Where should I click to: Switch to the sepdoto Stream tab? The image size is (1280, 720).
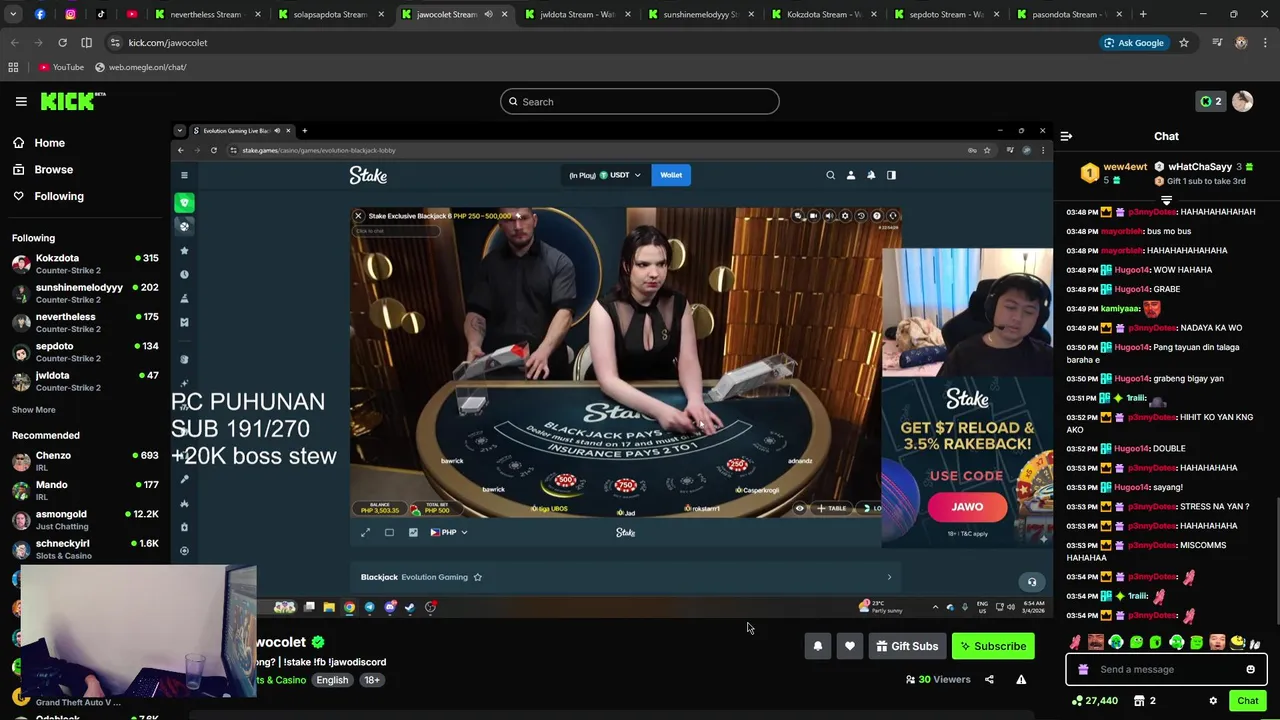coord(945,14)
